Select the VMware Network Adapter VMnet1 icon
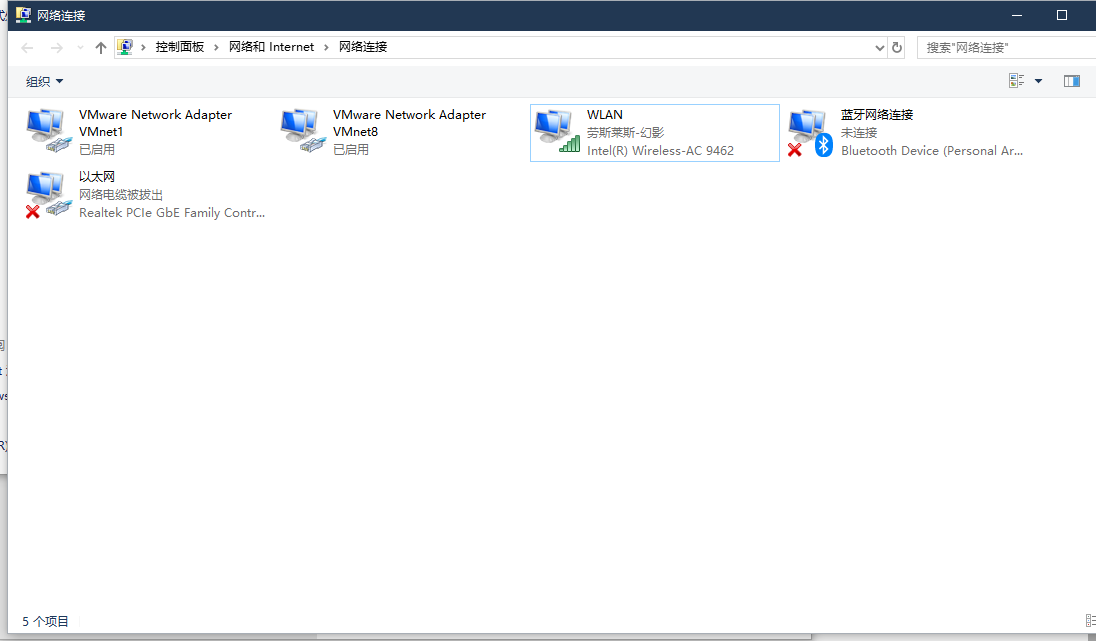Image resolution: width=1096 pixels, height=641 pixels. tap(48, 131)
